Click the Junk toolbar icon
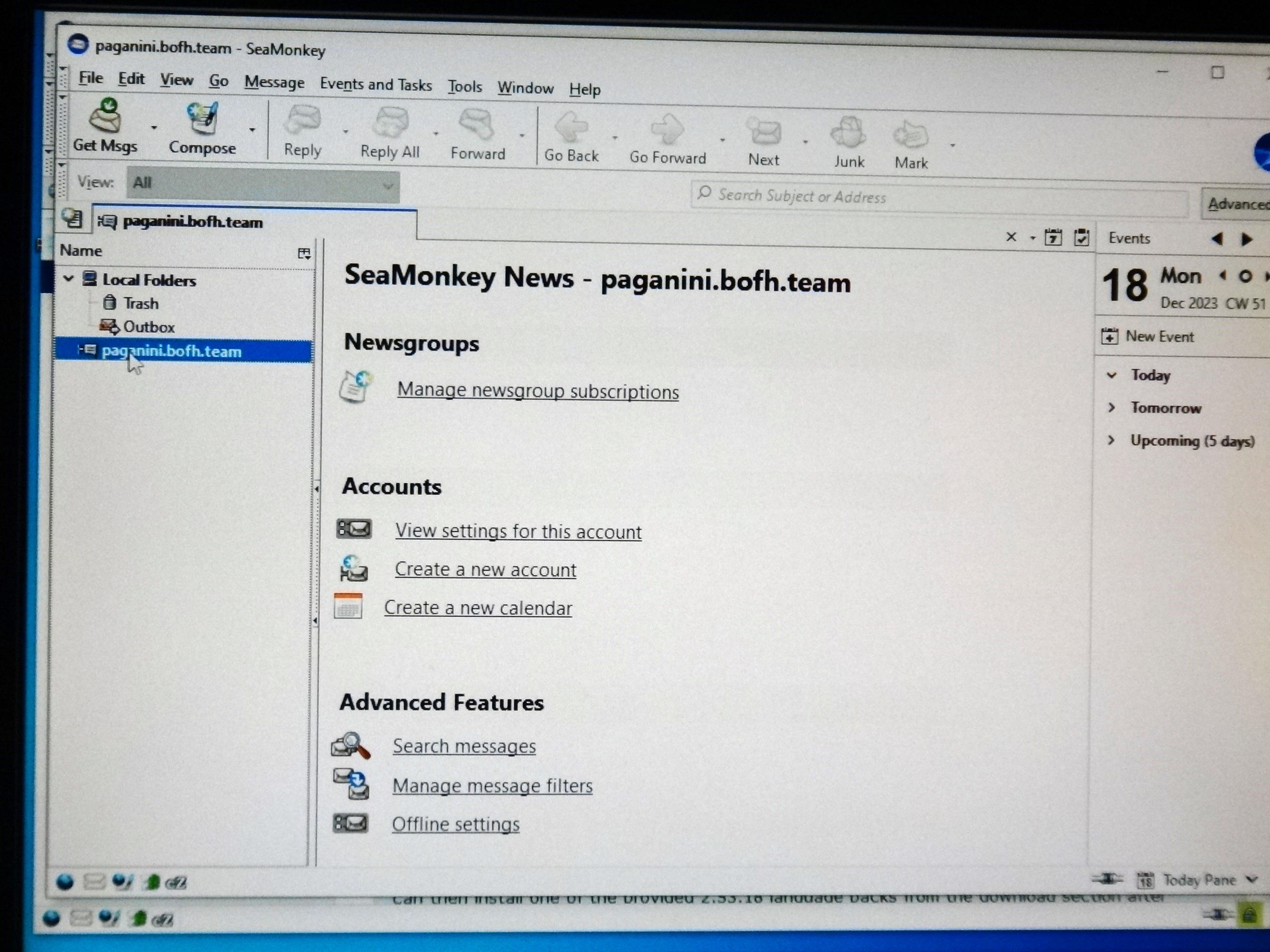This screenshot has width=1270, height=952. (x=849, y=143)
